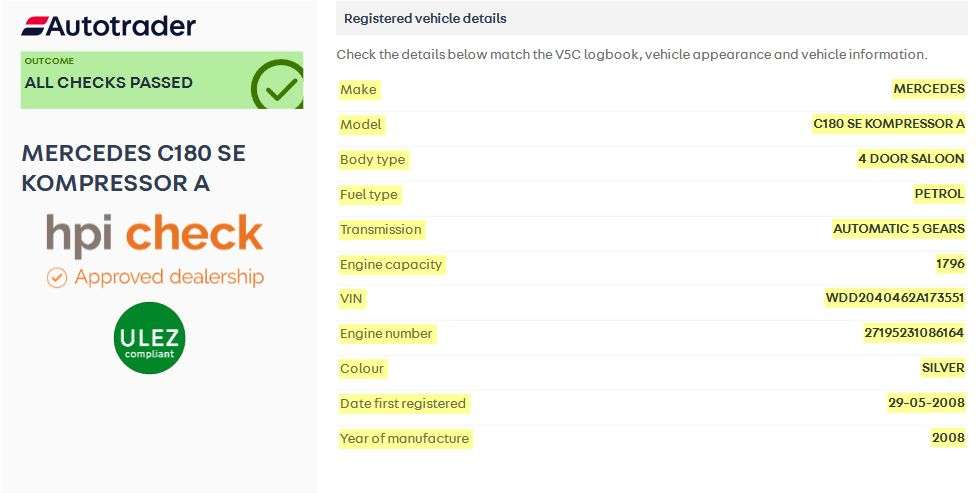Click the green checkmark circle icon
This screenshot has height=493, width=977.
click(x=277, y=85)
